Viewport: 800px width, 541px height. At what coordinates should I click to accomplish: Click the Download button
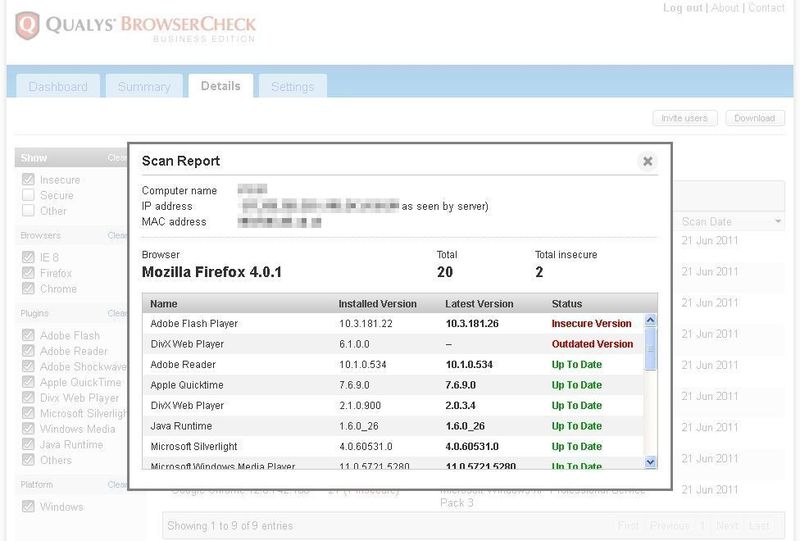(x=755, y=118)
